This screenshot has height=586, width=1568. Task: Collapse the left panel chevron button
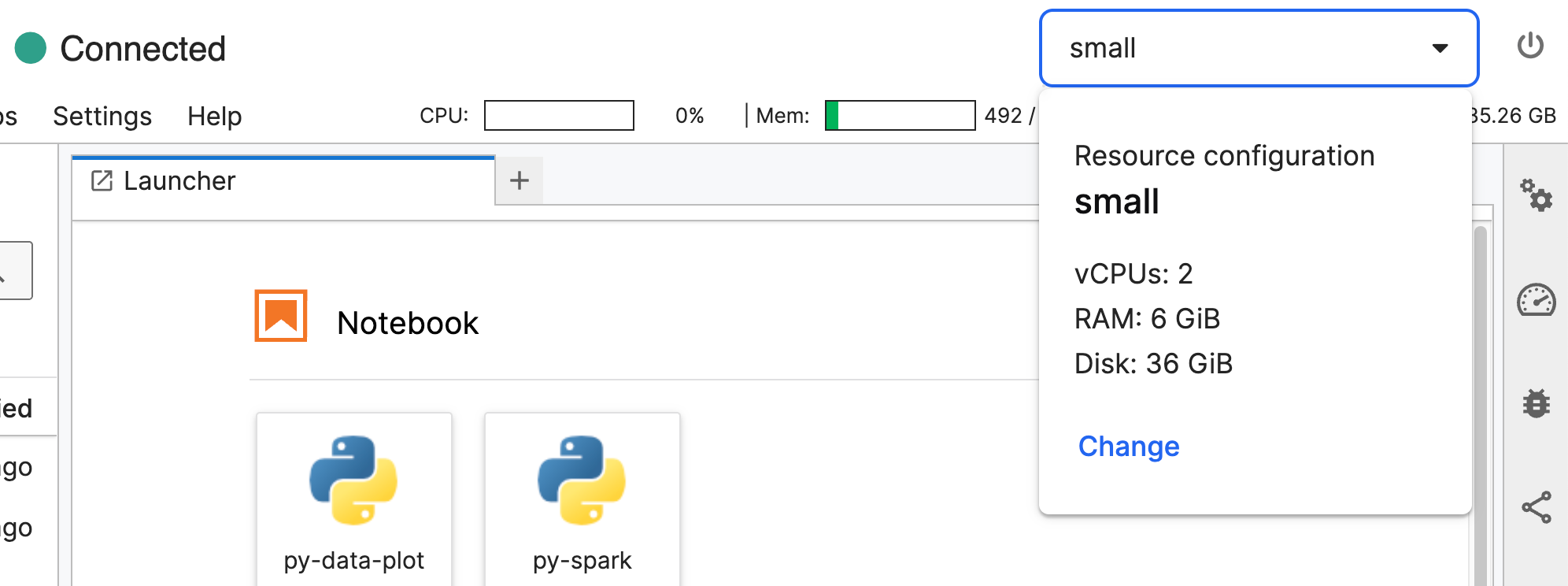point(14,271)
